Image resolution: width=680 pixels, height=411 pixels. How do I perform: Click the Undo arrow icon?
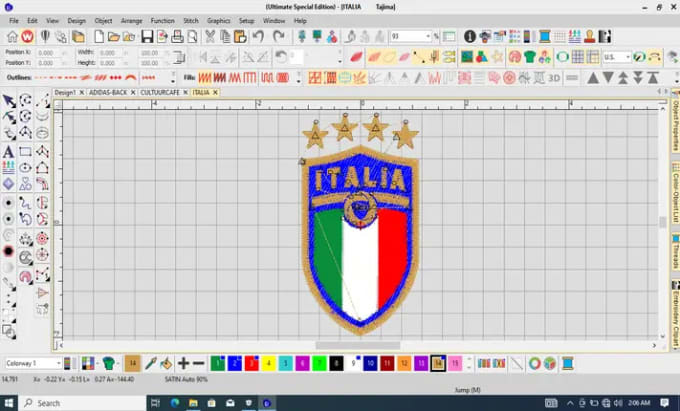(x=258, y=36)
